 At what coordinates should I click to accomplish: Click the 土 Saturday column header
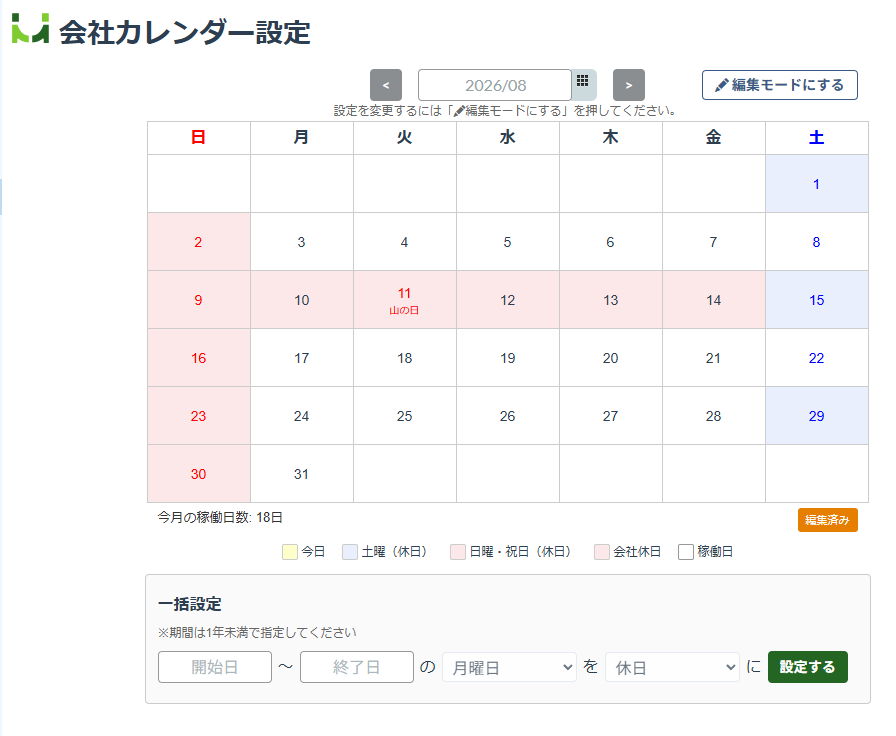pos(817,138)
